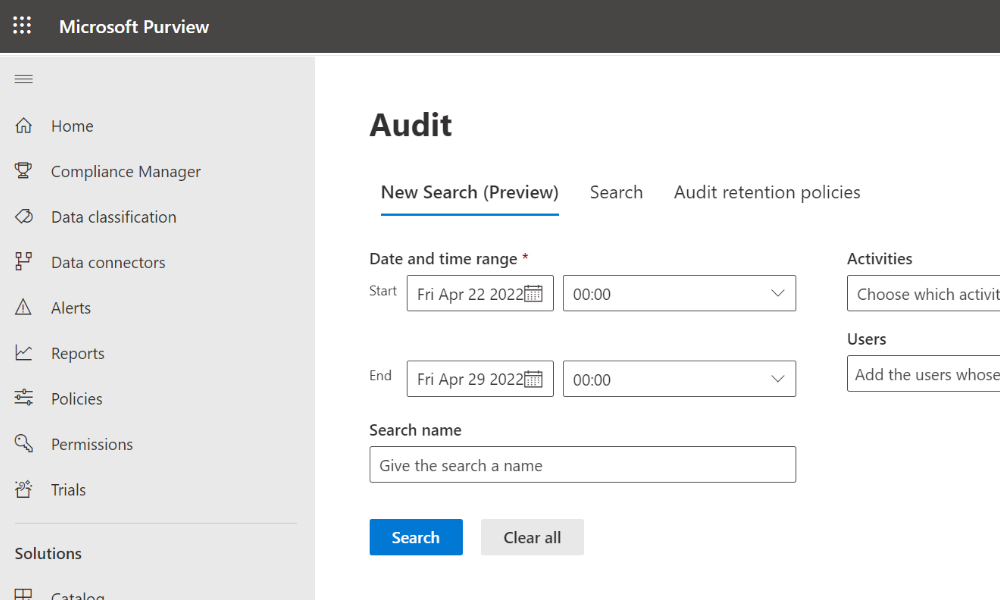This screenshot has width=1000, height=600.
Task: Open the Audit retention policies tab
Action: [766, 192]
